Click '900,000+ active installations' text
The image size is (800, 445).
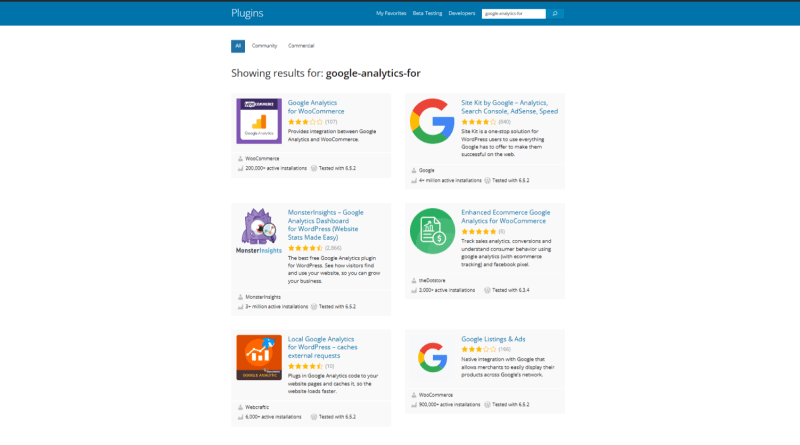(449, 405)
